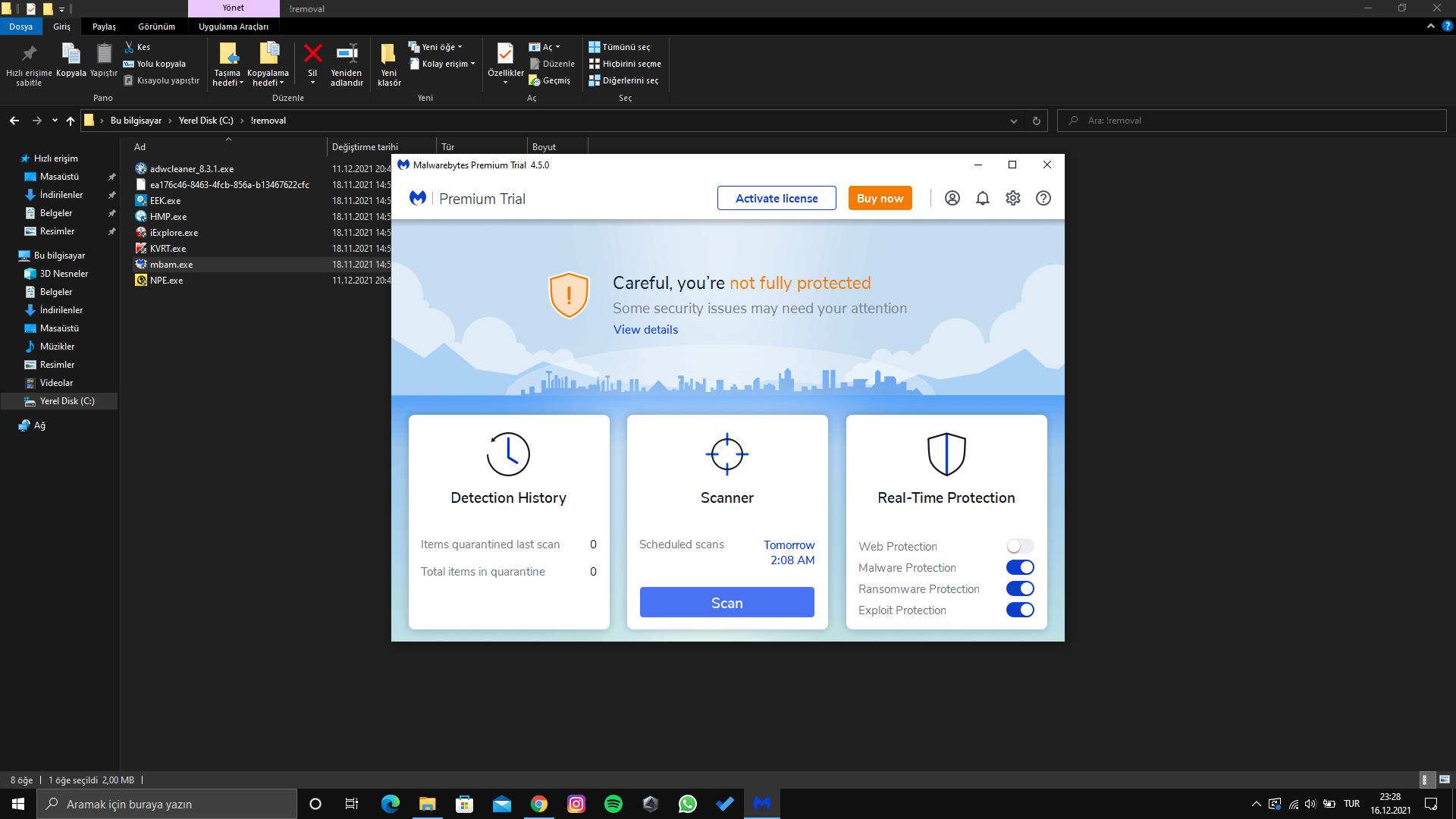Click the View details link
The image size is (1456, 819).
tap(645, 330)
